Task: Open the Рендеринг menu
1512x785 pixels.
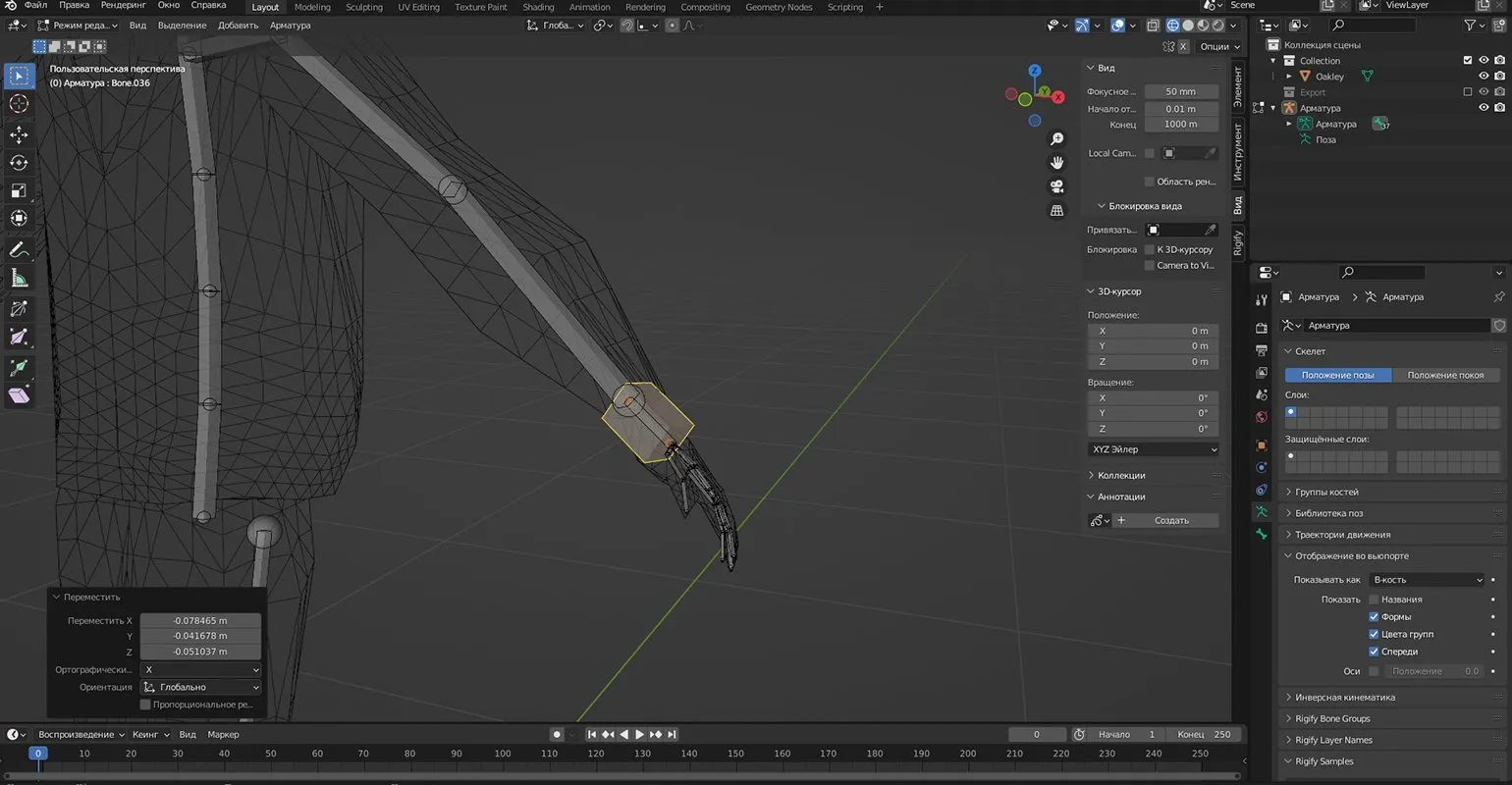Action: [x=123, y=6]
